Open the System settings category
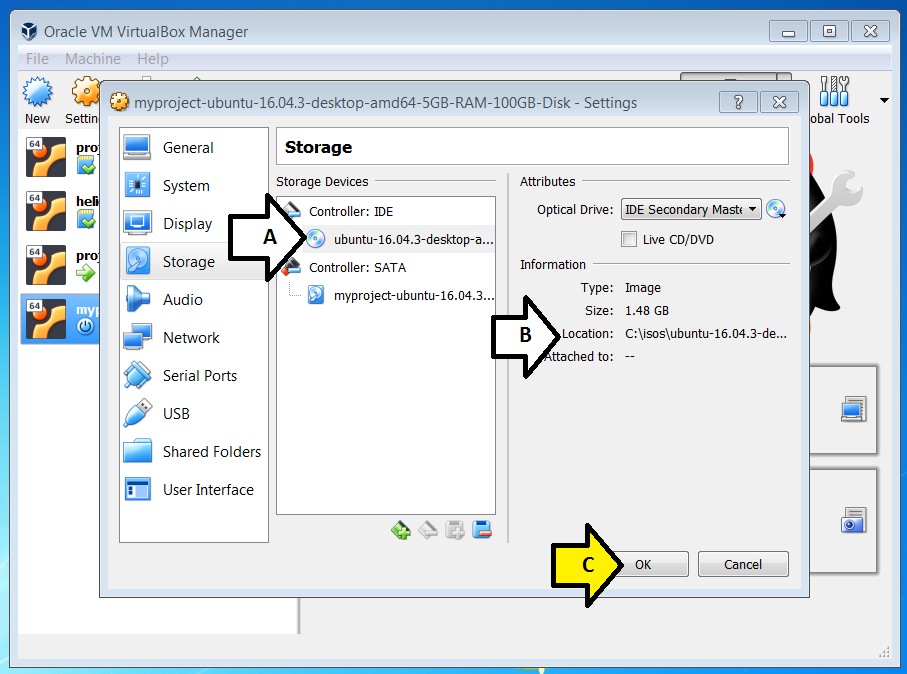 tap(194, 186)
